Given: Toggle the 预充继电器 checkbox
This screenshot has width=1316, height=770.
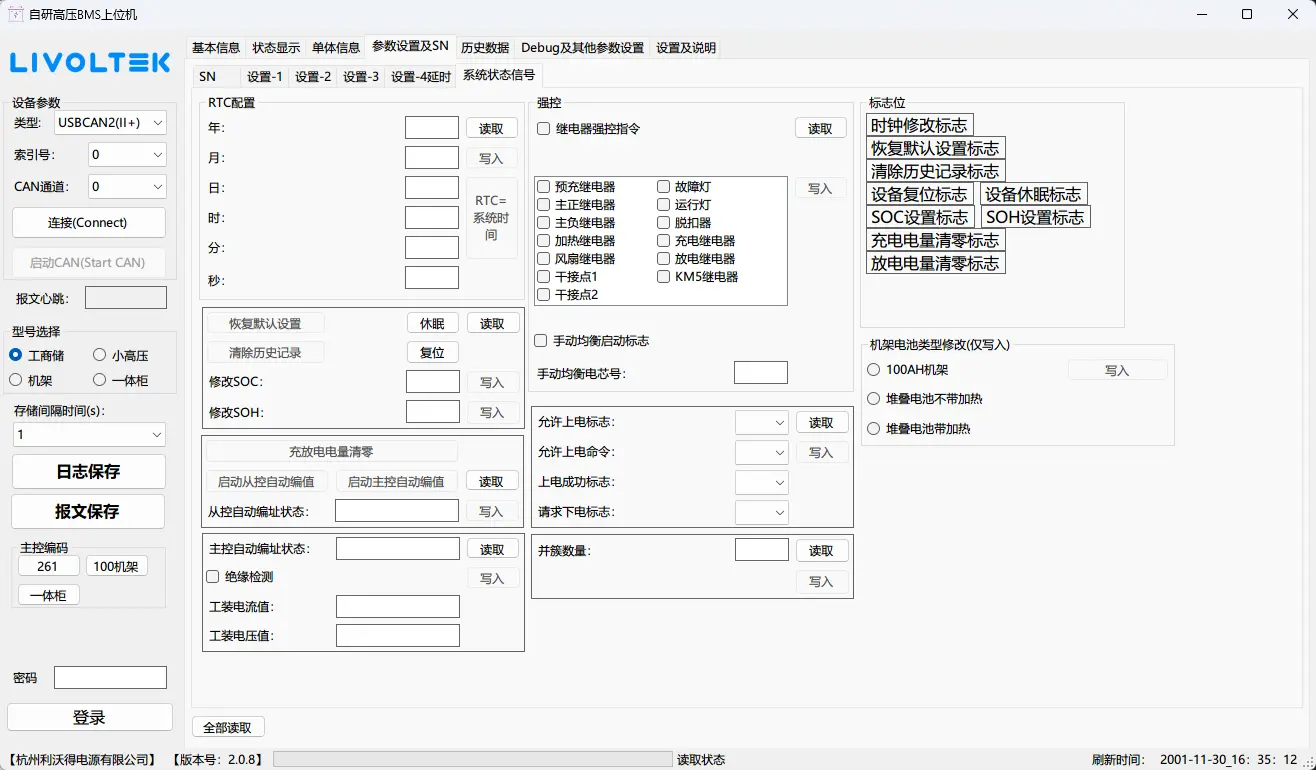Looking at the screenshot, I should pos(544,187).
